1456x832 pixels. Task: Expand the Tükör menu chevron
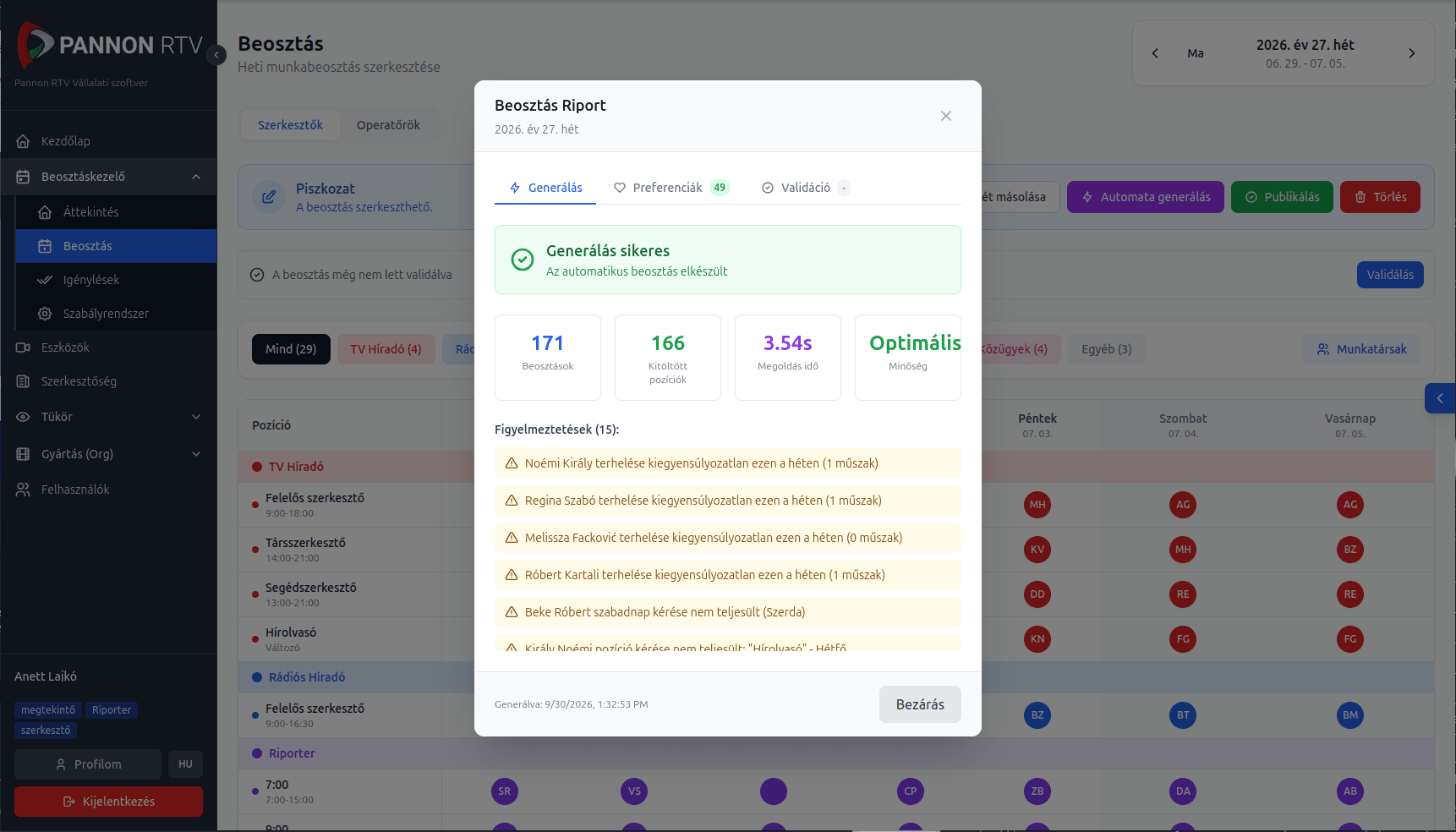click(x=196, y=417)
